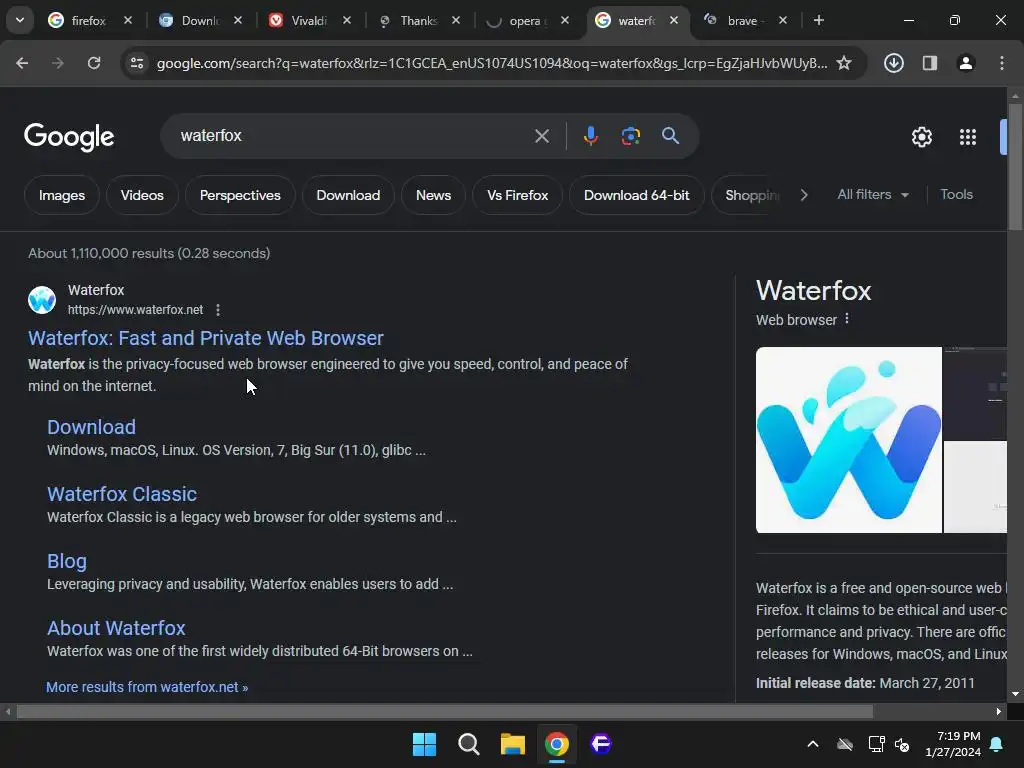The height and width of the screenshot is (768, 1024).
Task: Filter results by Images
Action: pos(62,195)
